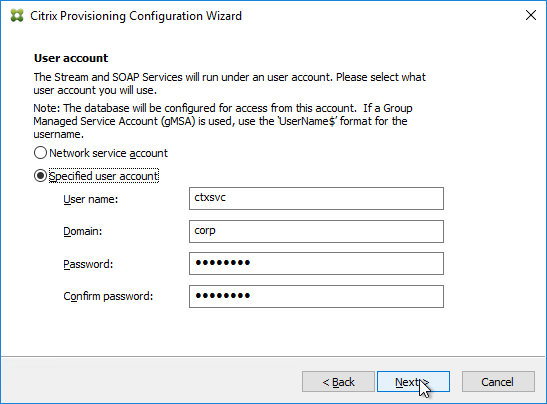This screenshot has width=547, height=404.
Task: Proceed with the Next button
Action: tap(413, 382)
